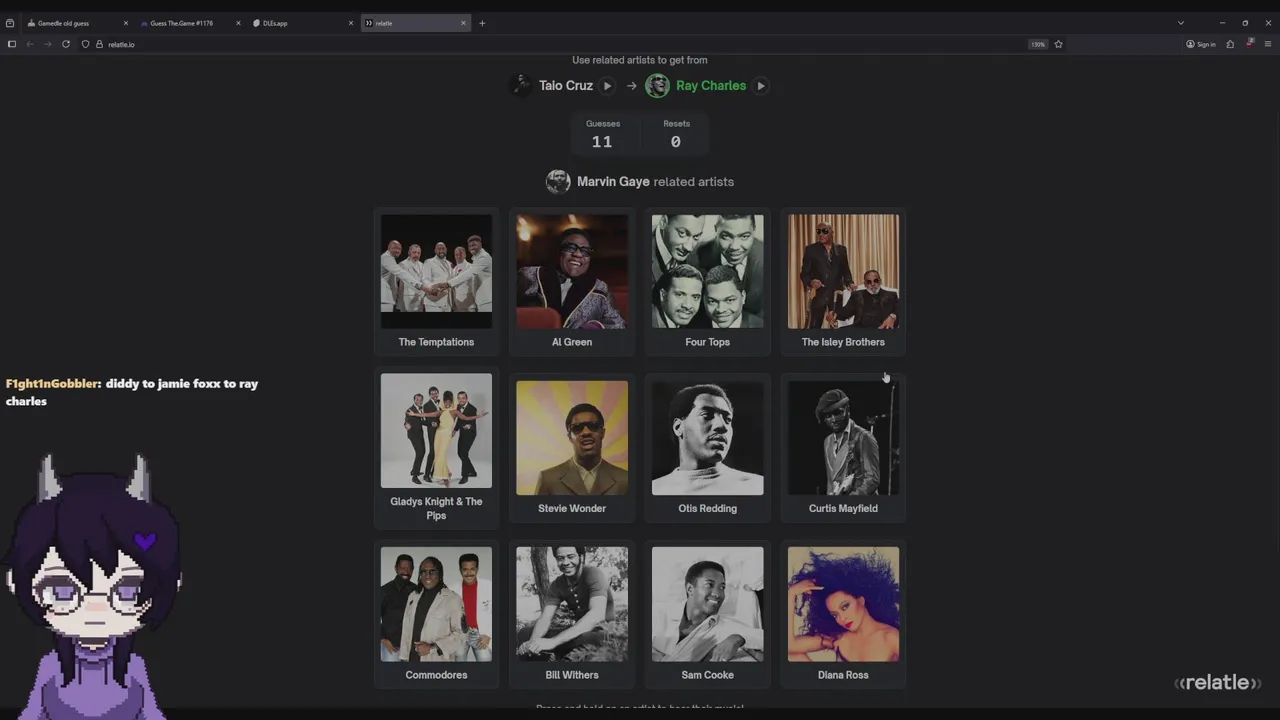Screen dimensions: 1280x720
Task: Select The Isley Brothers card
Action: (x=843, y=282)
